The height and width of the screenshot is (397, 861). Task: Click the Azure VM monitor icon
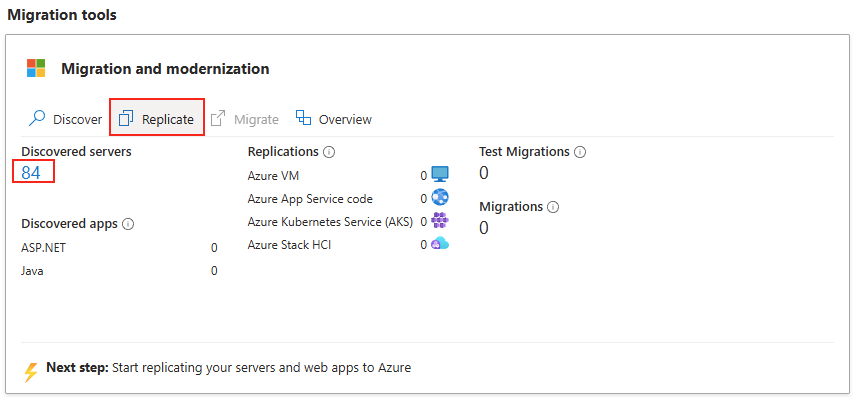[440, 175]
